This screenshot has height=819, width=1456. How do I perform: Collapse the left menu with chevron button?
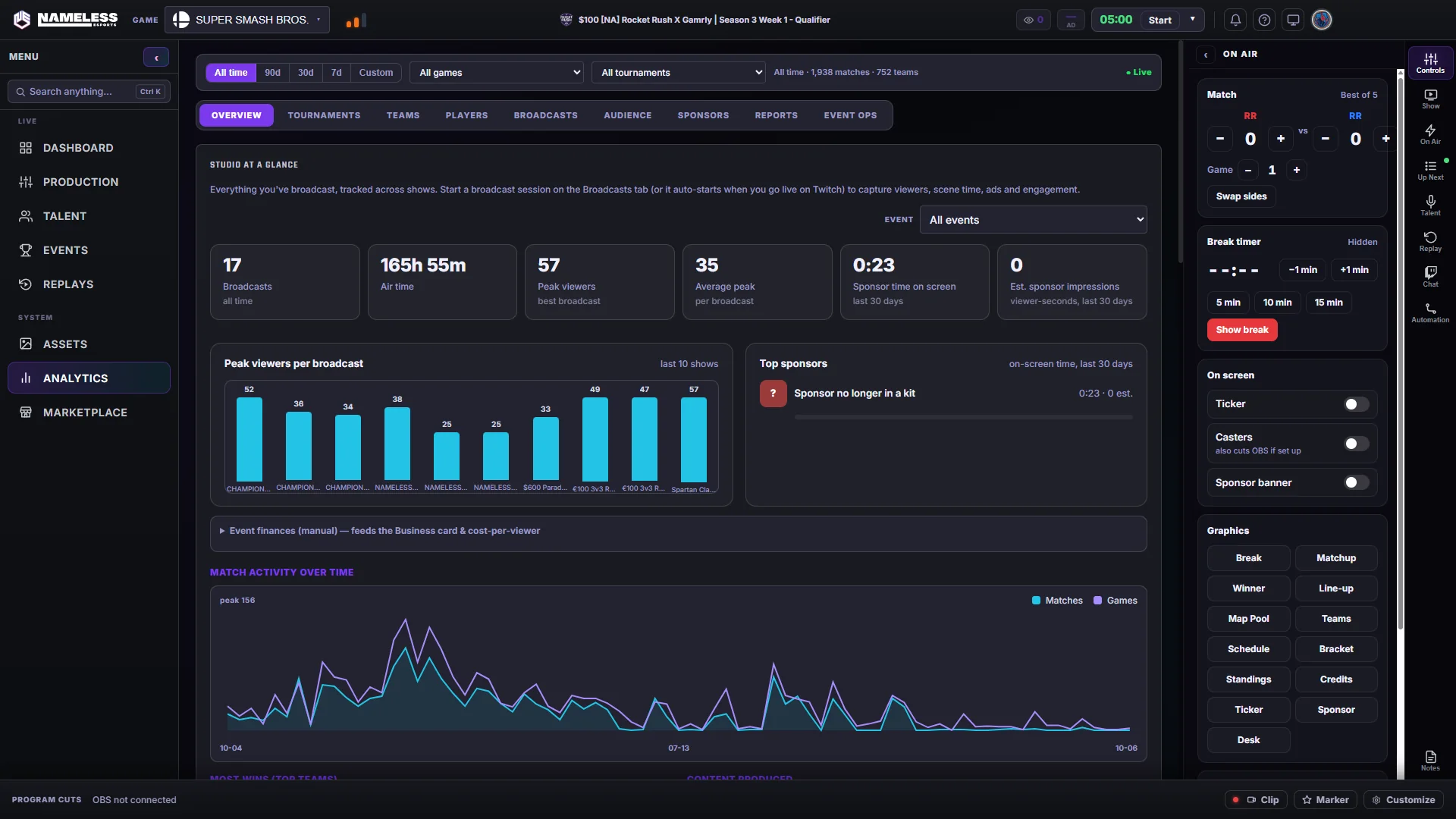pos(156,57)
